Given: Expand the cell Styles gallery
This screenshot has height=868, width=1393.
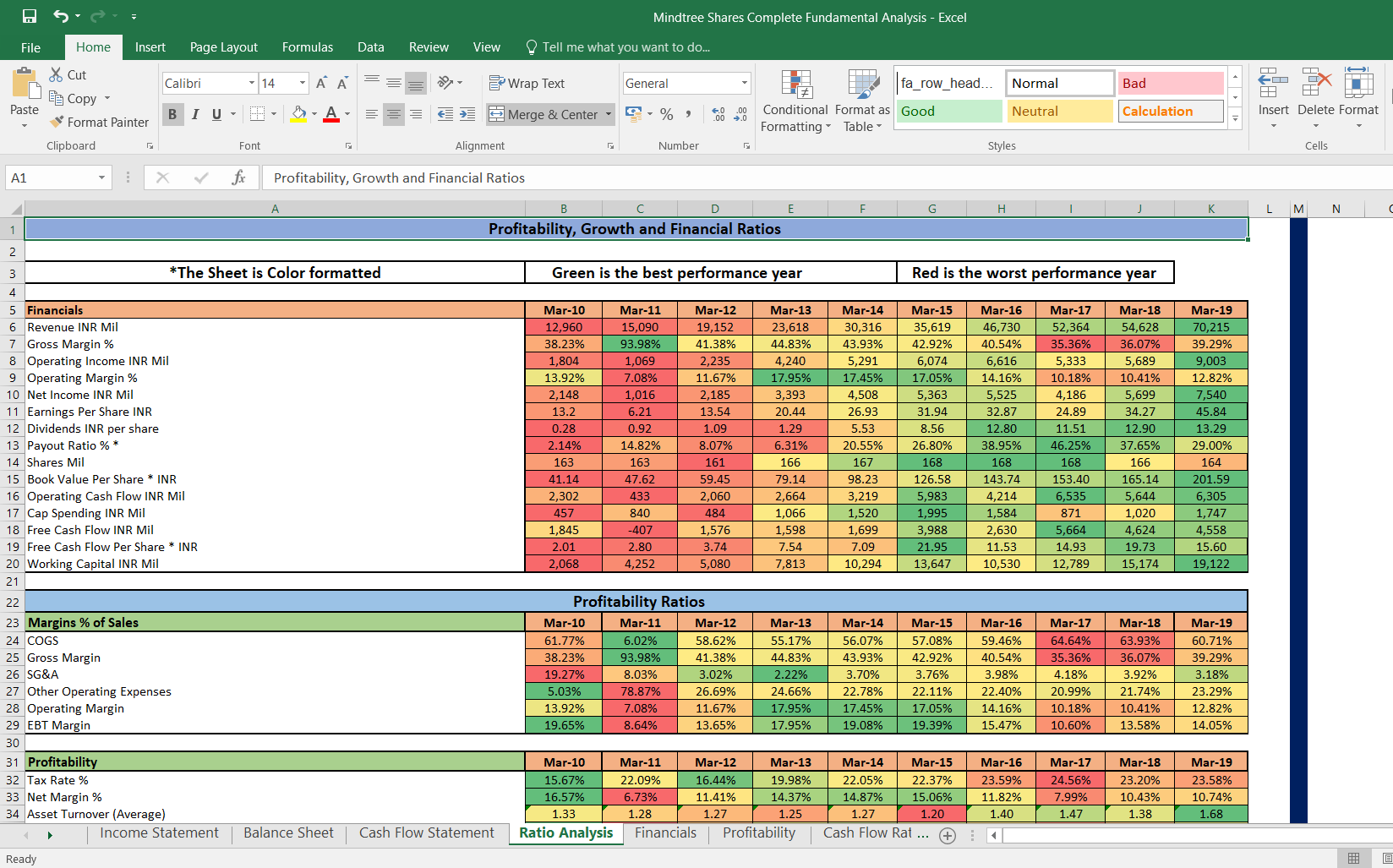Looking at the screenshot, I should point(1235,119).
